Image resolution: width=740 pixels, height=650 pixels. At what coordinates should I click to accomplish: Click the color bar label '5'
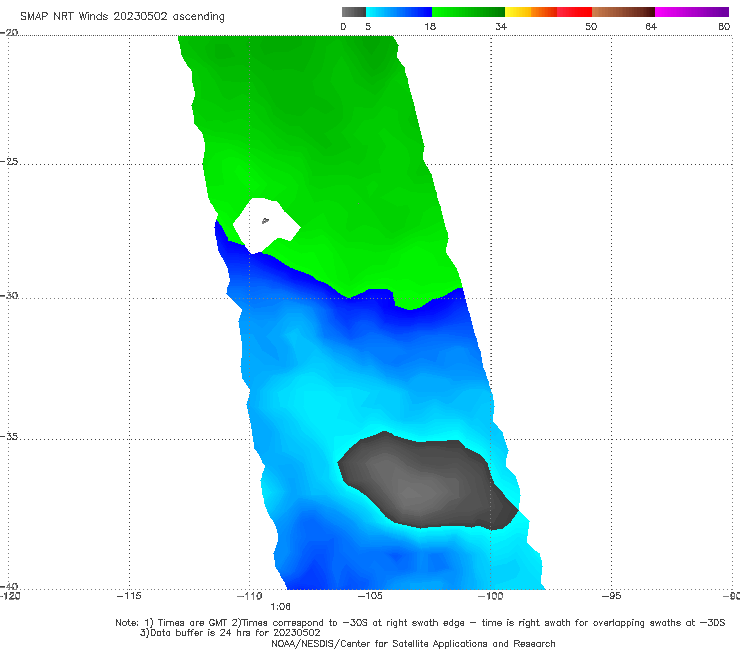pos(368,27)
